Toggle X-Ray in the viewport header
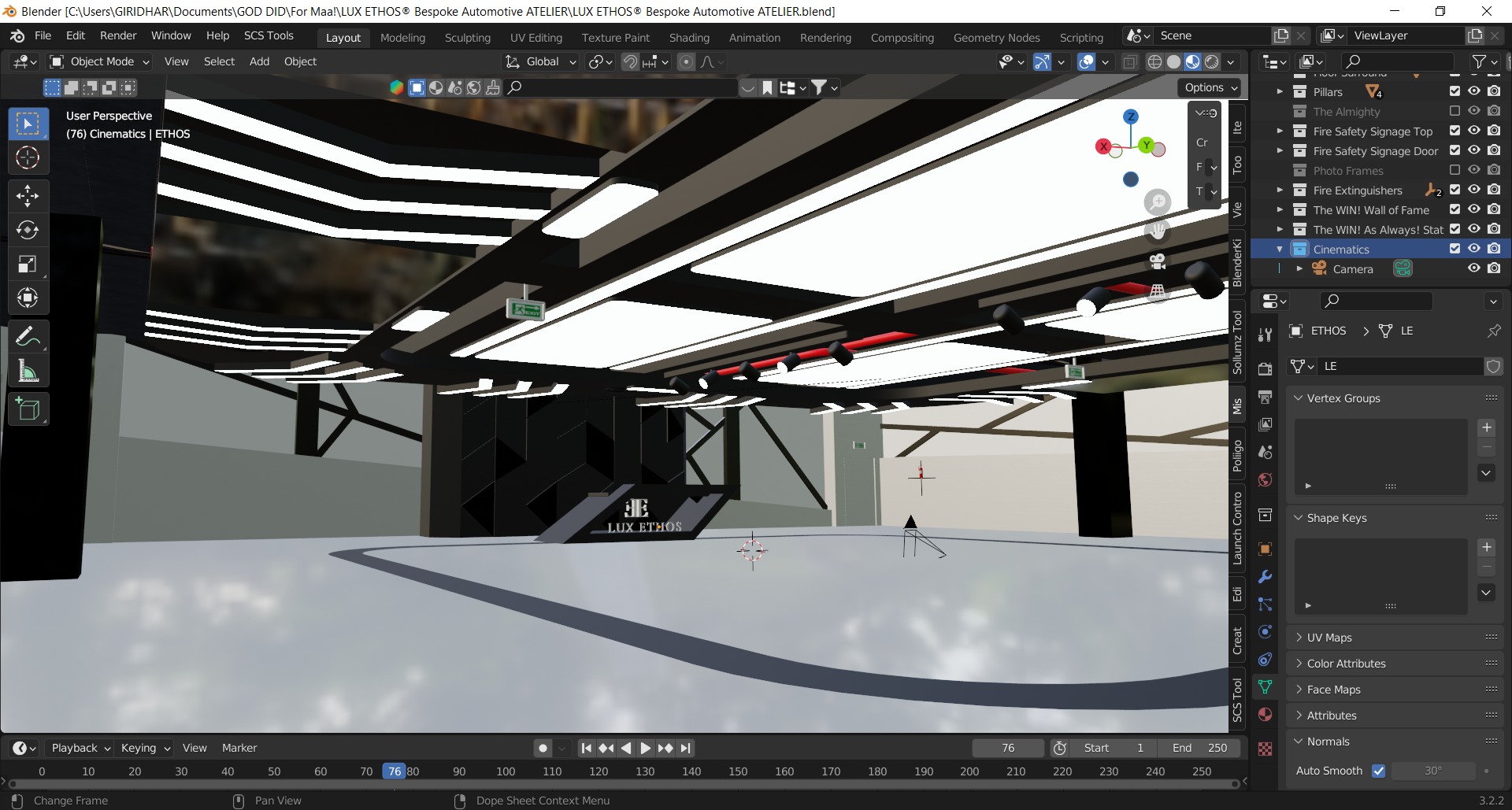The width and height of the screenshot is (1512, 810). click(1130, 61)
